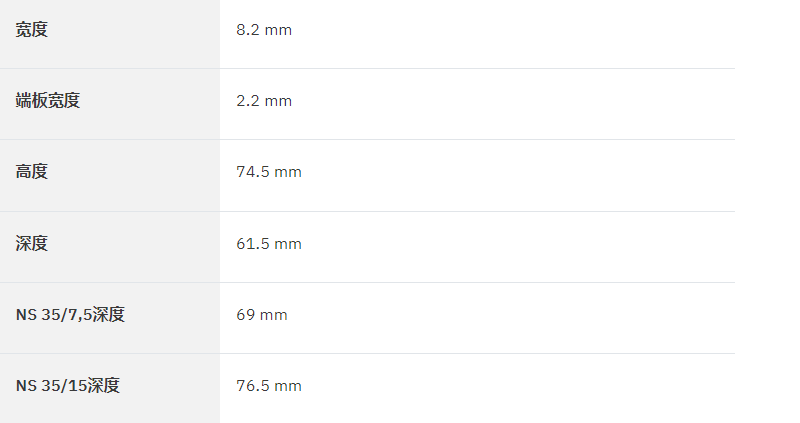Click the 宽度 row label

click(x=32, y=30)
